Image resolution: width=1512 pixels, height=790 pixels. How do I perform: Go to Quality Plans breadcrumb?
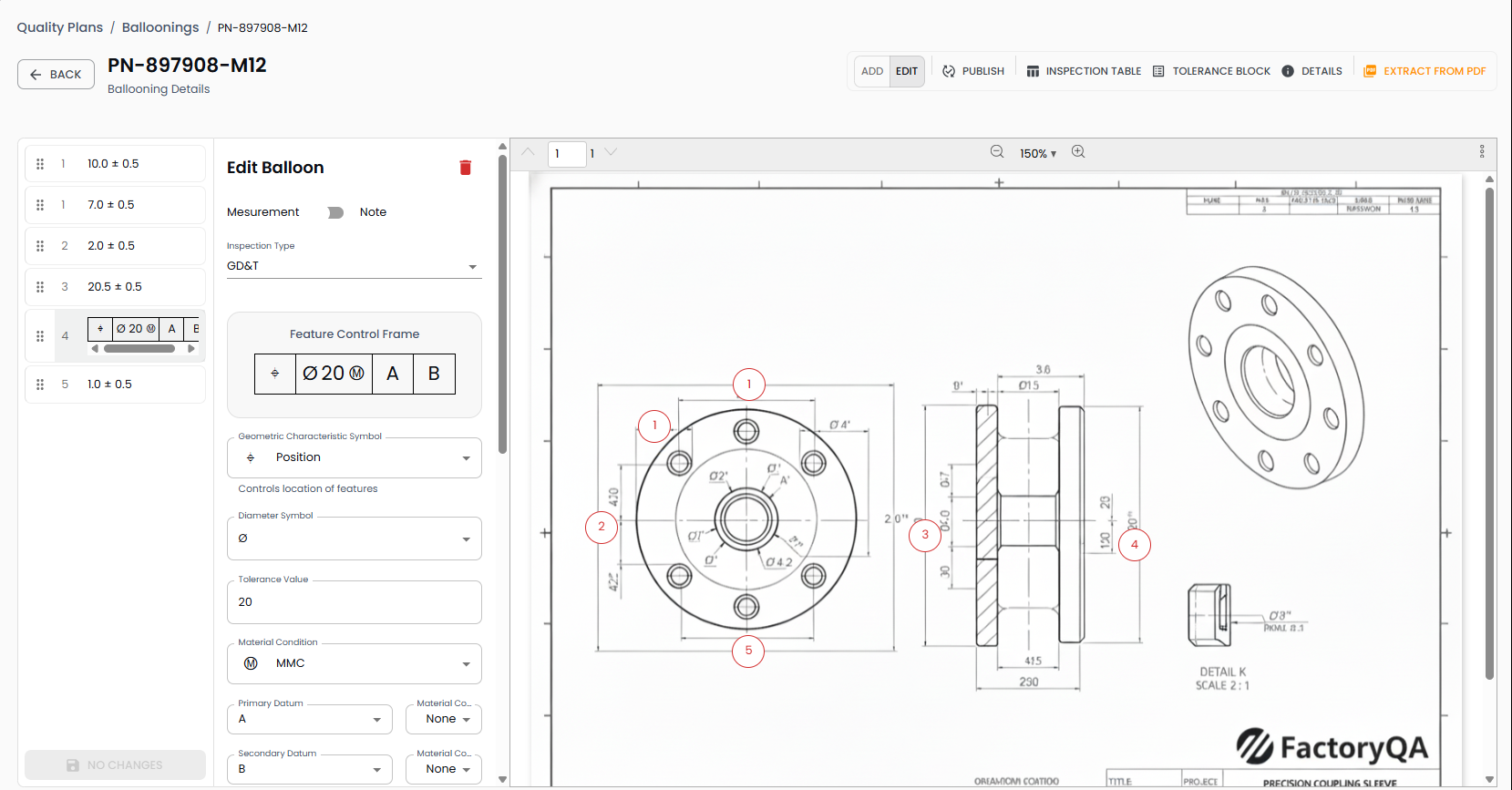coord(60,27)
